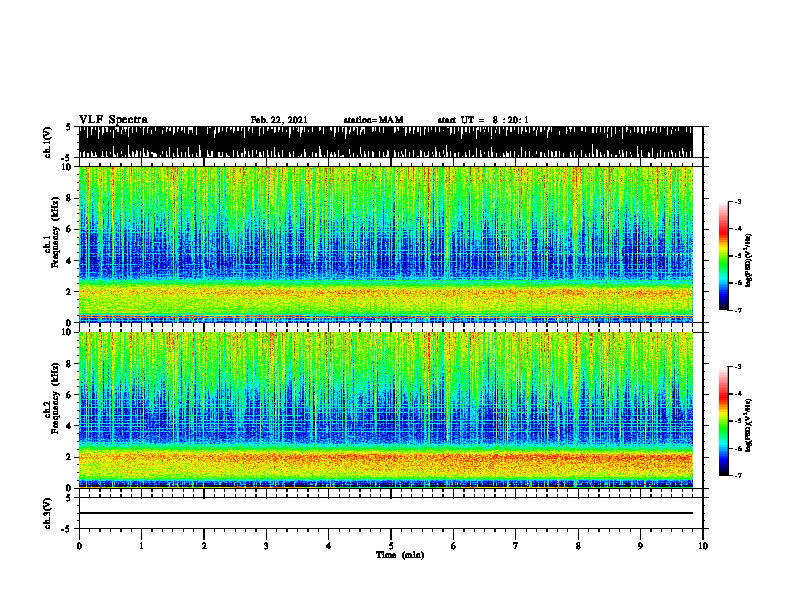This screenshot has height=612, width=792.
Task: Click the "ch.1(V)" waveform axis label
Action: tap(47, 142)
